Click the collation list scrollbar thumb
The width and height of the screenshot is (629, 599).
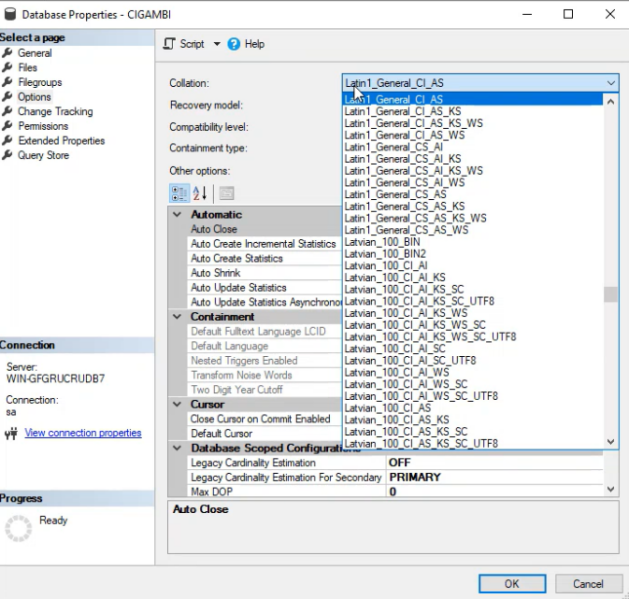(x=611, y=294)
